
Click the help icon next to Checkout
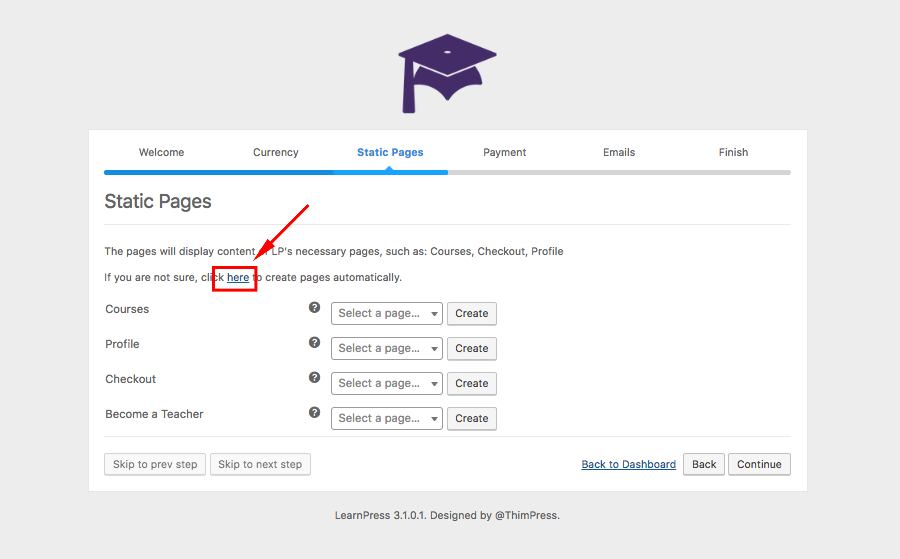tap(315, 378)
